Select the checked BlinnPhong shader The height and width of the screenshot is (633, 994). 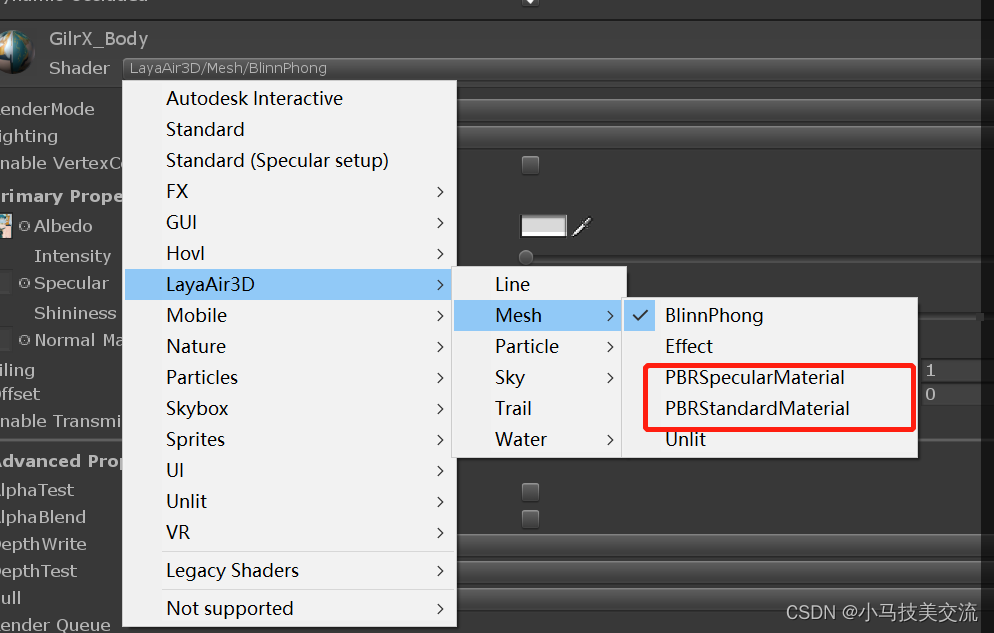(770, 316)
